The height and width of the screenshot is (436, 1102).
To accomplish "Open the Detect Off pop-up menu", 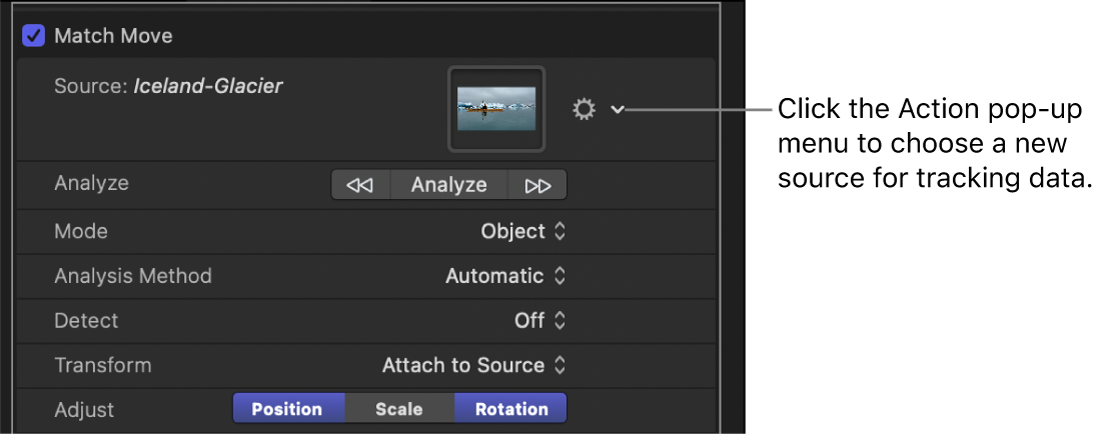I will point(540,321).
